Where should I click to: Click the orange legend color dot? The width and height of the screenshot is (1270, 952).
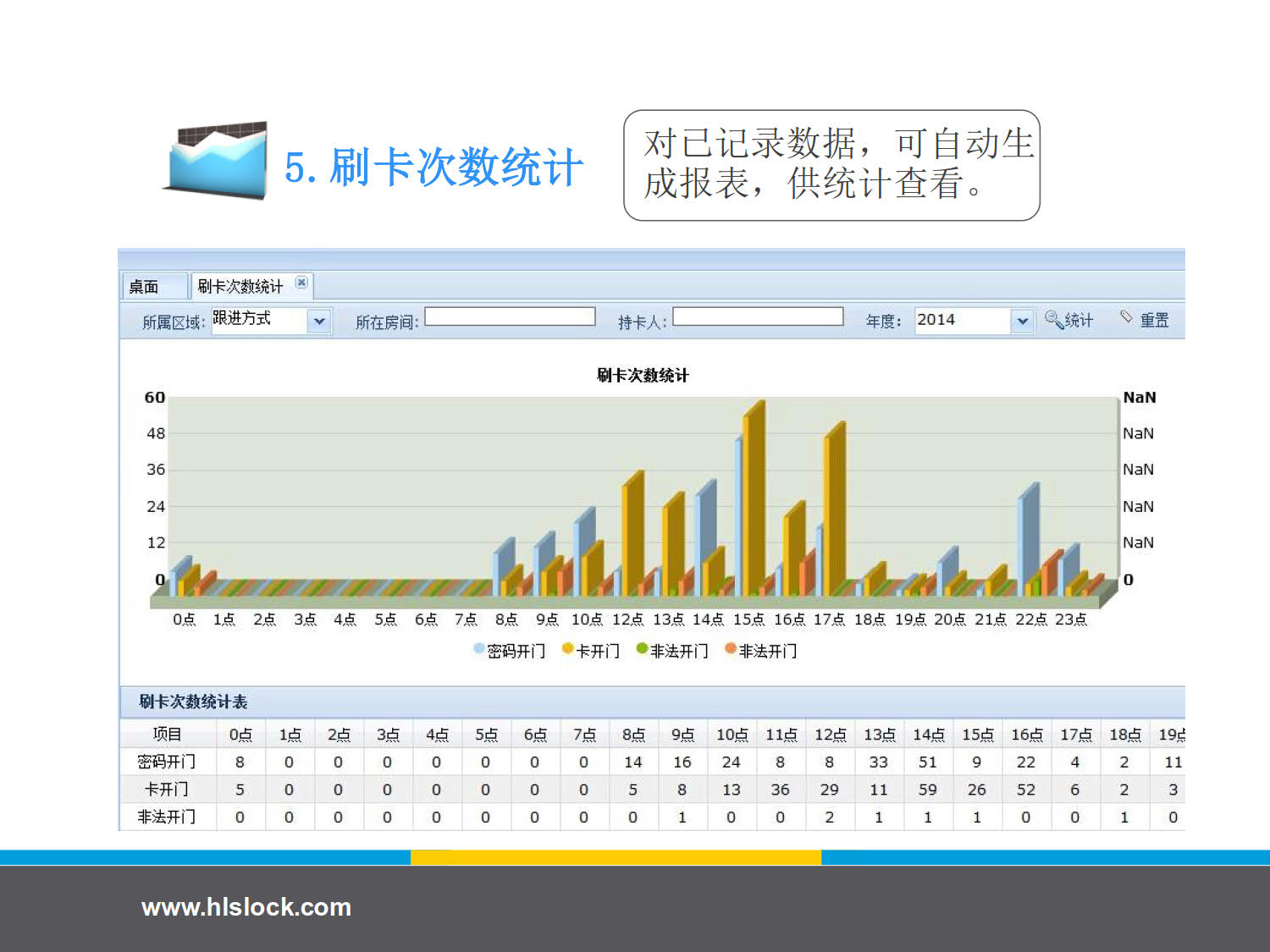tap(730, 649)
